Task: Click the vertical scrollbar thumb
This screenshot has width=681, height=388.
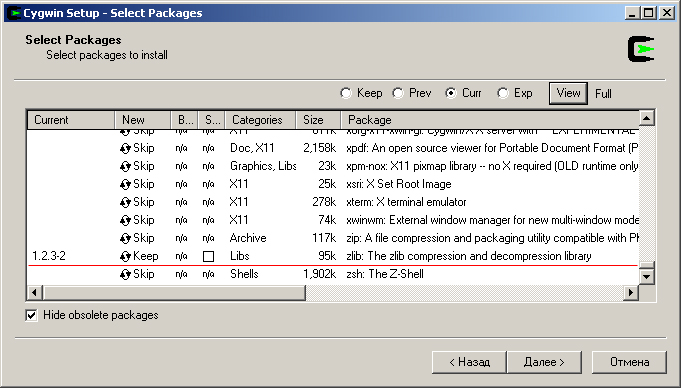Action: pyautogui.click(x=647, y=265)
